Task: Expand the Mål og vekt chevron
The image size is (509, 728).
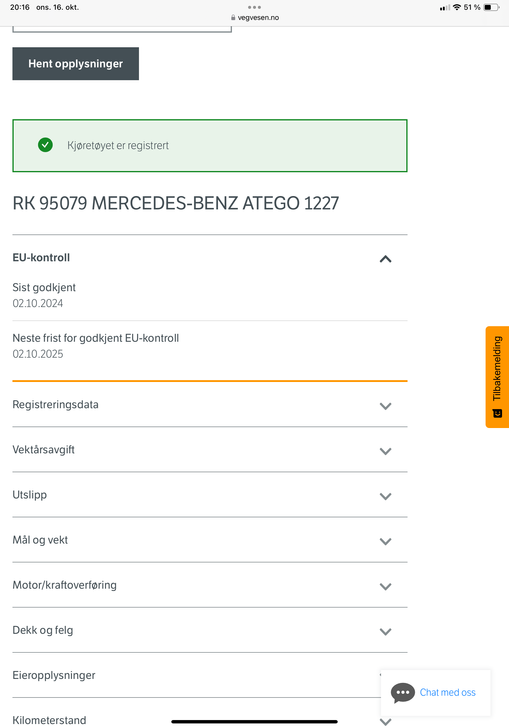Action: (385, 541)
